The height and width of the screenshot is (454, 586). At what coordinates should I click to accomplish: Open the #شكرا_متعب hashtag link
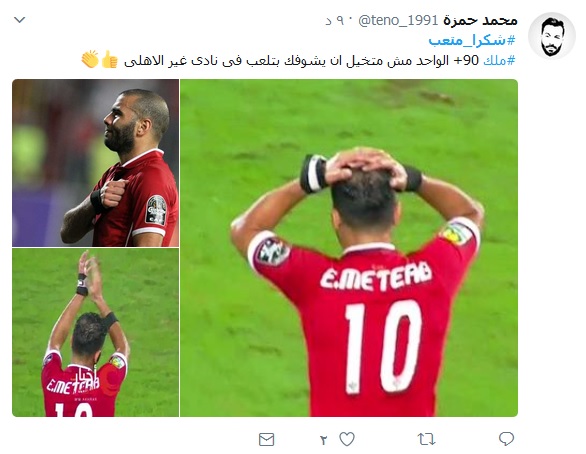pos(472,40)
